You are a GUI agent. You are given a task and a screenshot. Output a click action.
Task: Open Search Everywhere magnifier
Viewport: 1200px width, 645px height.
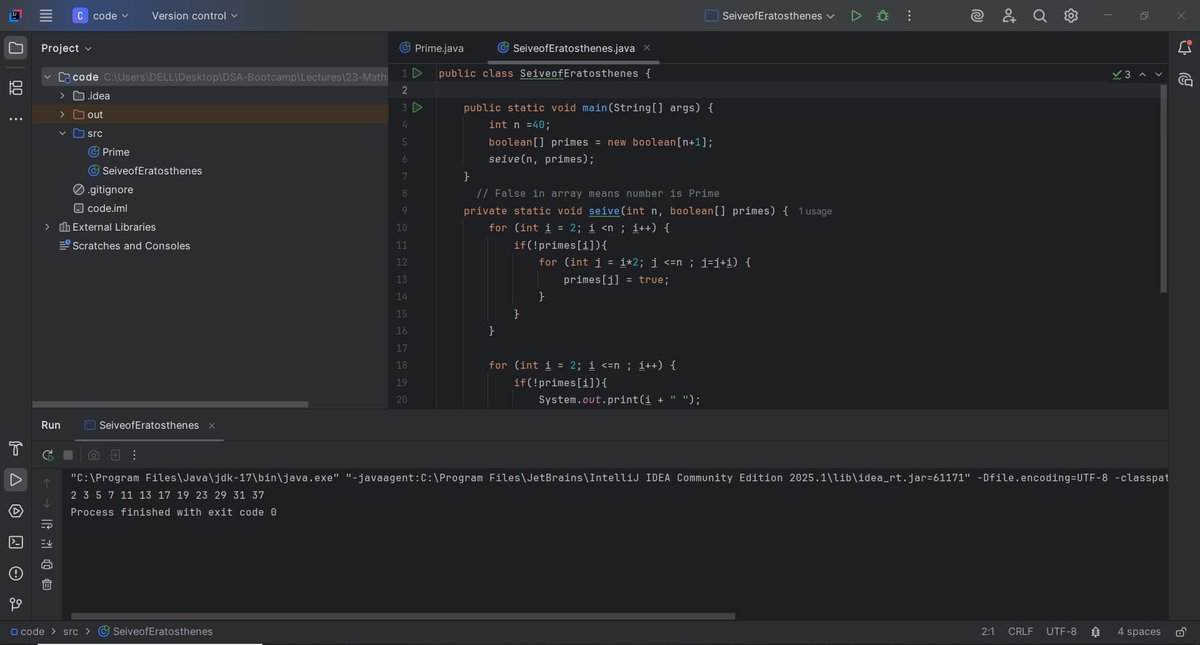point(1040,16)
